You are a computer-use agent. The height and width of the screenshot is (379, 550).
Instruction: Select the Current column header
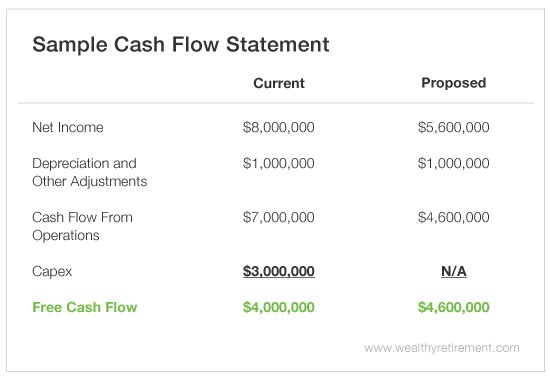[x=279, y=83]
